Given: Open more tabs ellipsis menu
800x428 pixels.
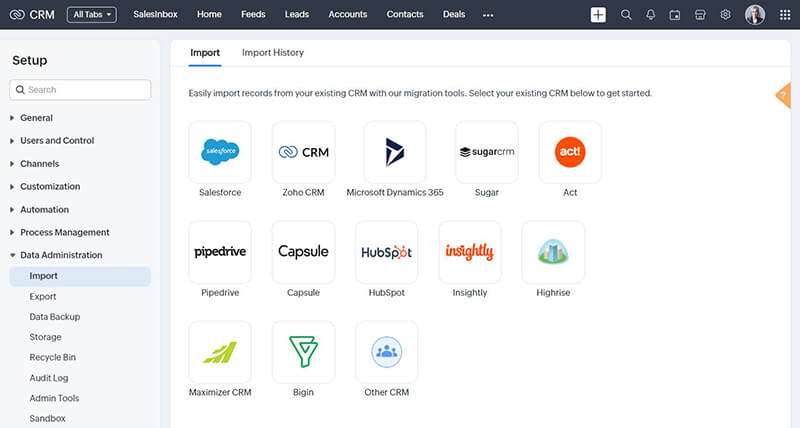Looking at the screenshot, I should [488, 15].
